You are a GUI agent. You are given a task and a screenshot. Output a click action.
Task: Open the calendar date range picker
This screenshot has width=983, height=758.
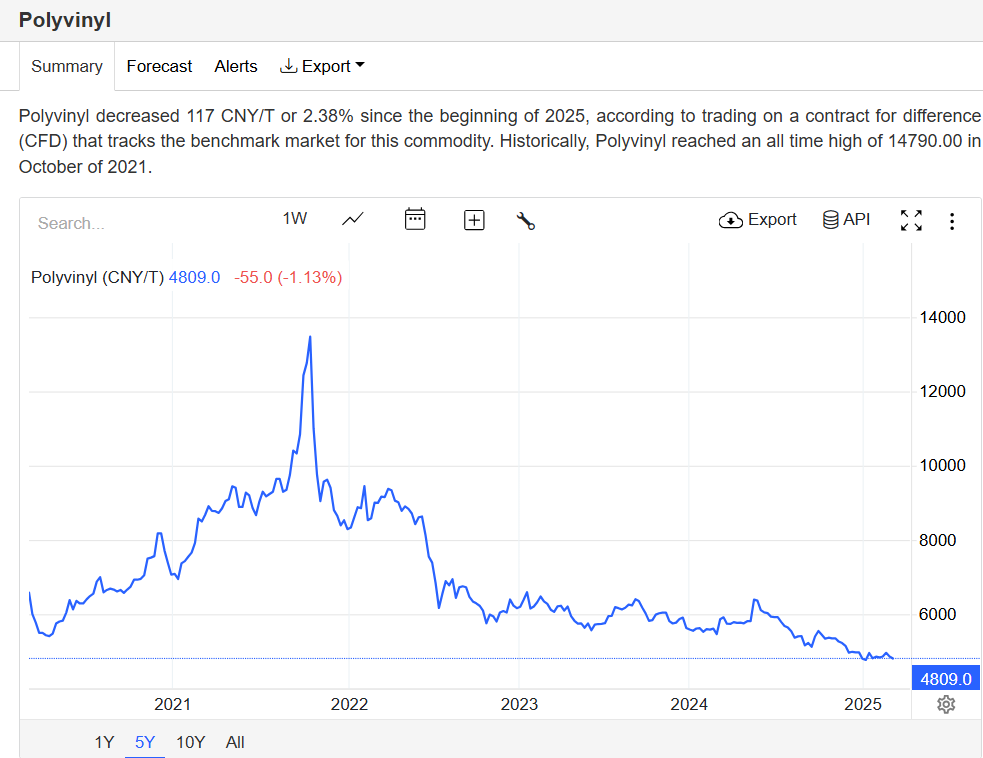(415, 219)
